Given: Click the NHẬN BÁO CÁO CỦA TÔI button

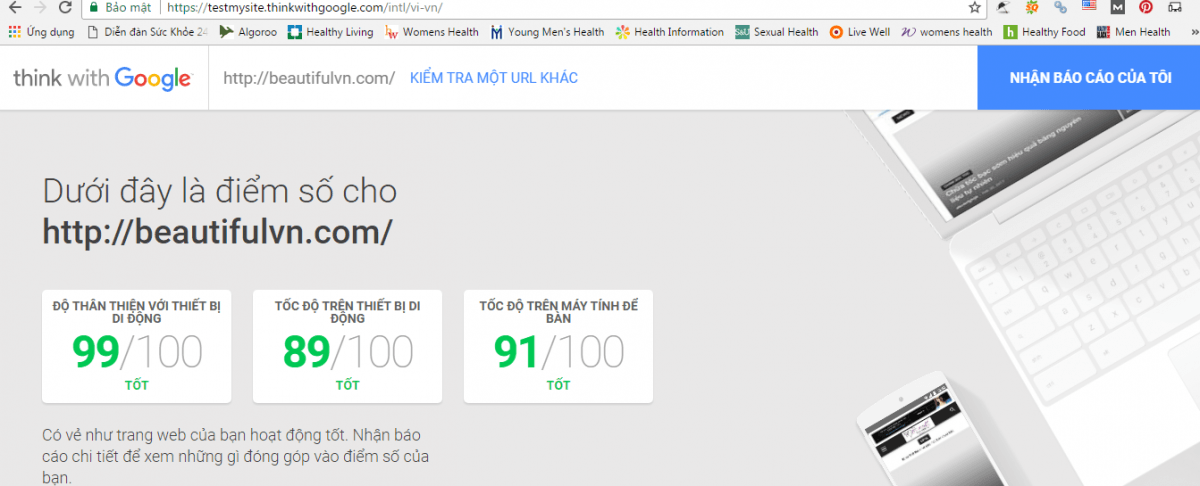Looking at the screenshot, I should click(1089, 78).
